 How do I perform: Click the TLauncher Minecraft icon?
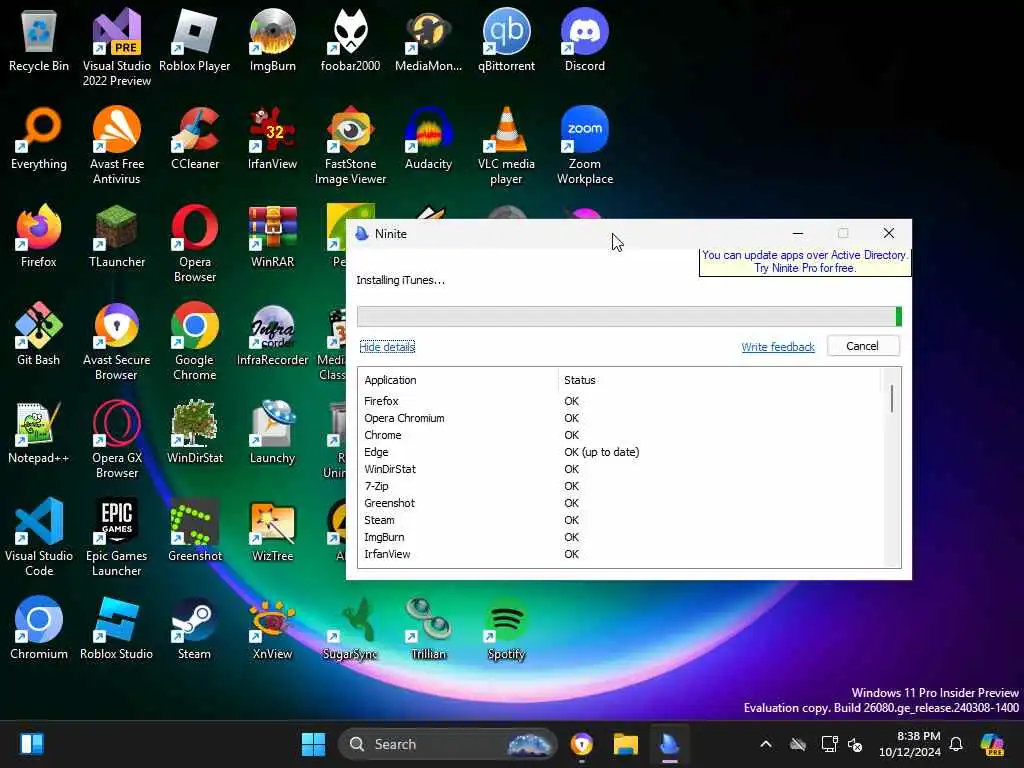click(116, 236)
